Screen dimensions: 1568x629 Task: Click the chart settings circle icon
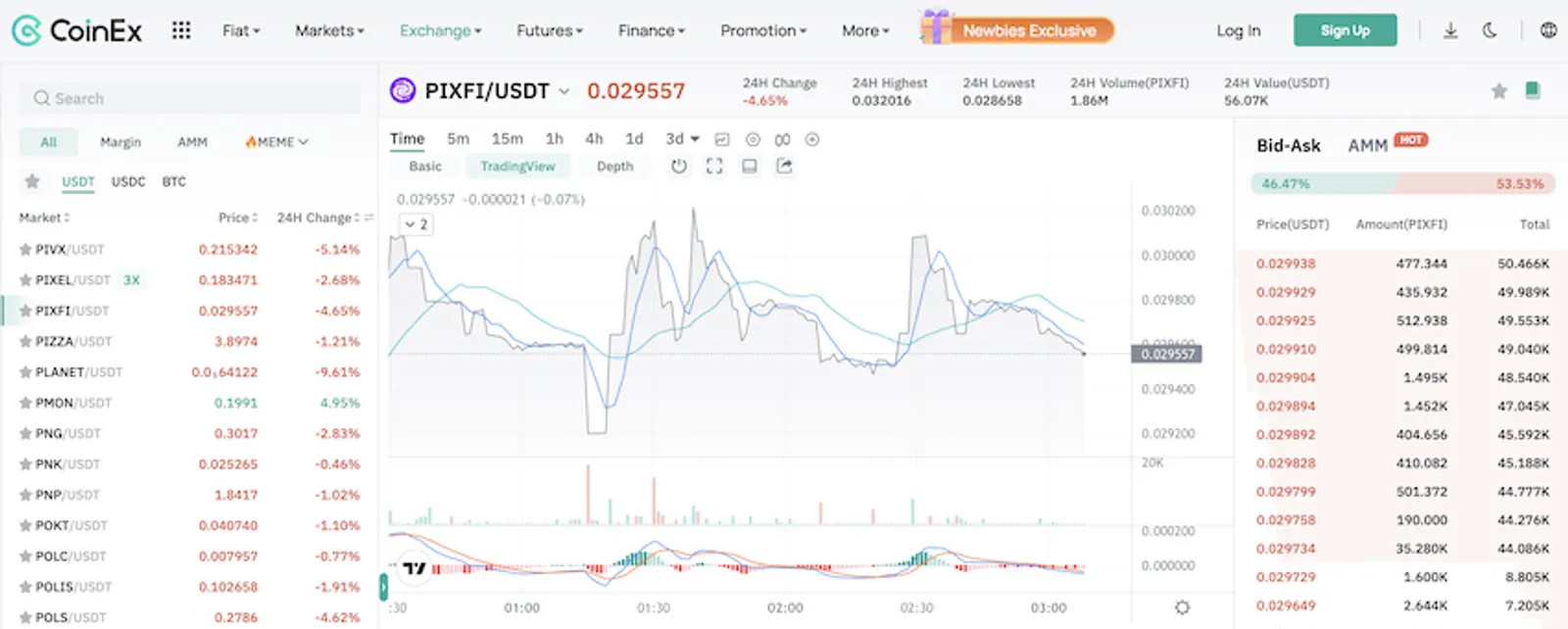(753, 139)
